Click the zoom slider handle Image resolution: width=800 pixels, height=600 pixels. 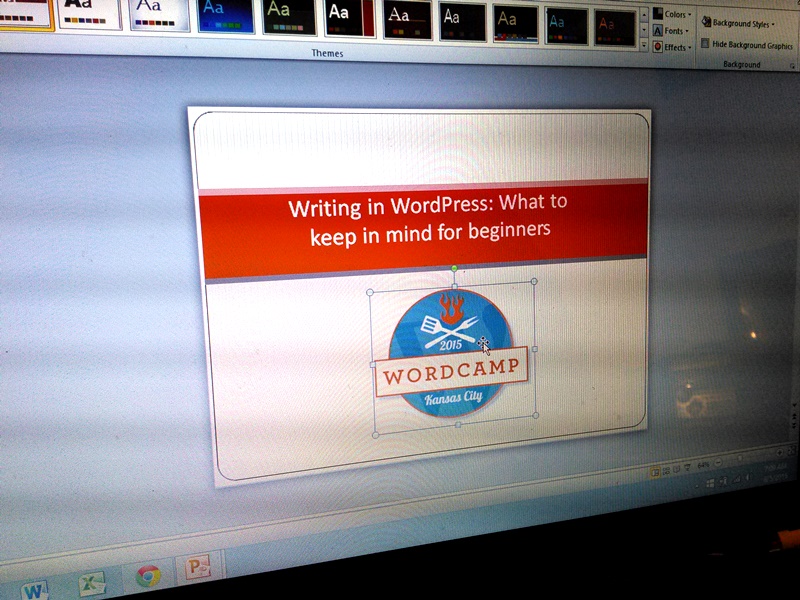coord(741,459)
